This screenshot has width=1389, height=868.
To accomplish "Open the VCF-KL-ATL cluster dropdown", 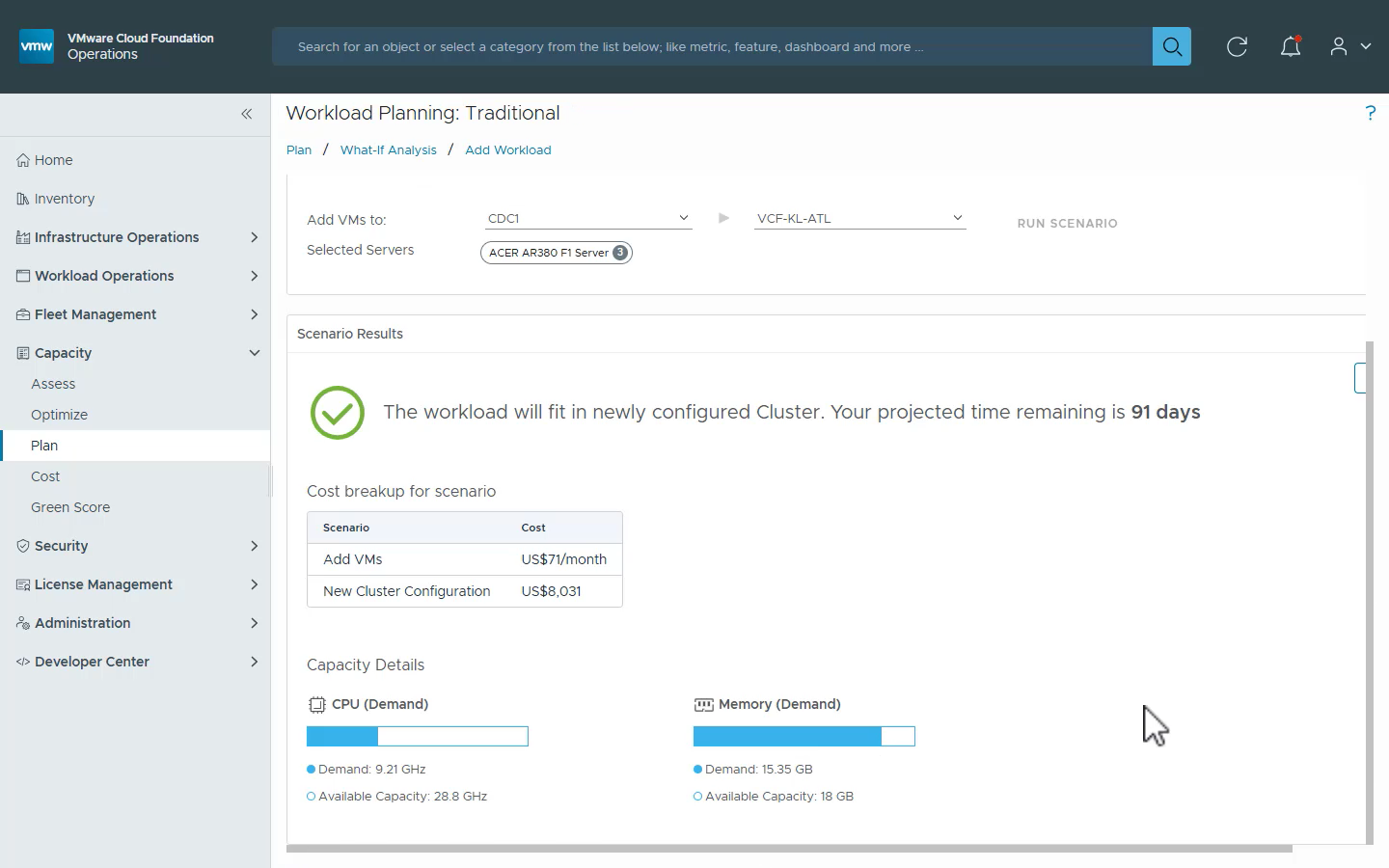I will [859, 219].
